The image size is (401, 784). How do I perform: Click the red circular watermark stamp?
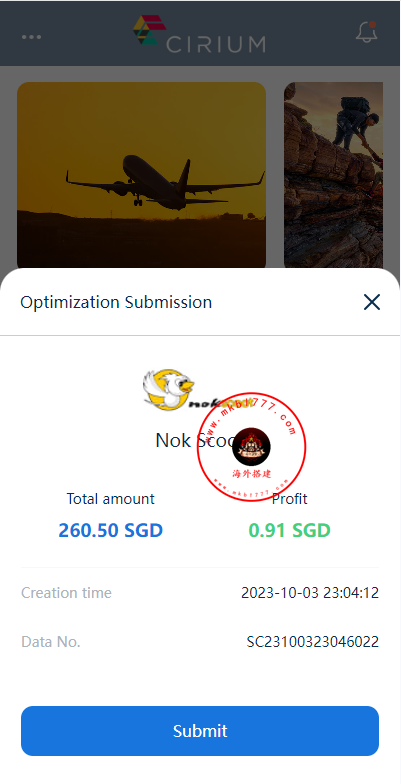(x=252, y=446)
